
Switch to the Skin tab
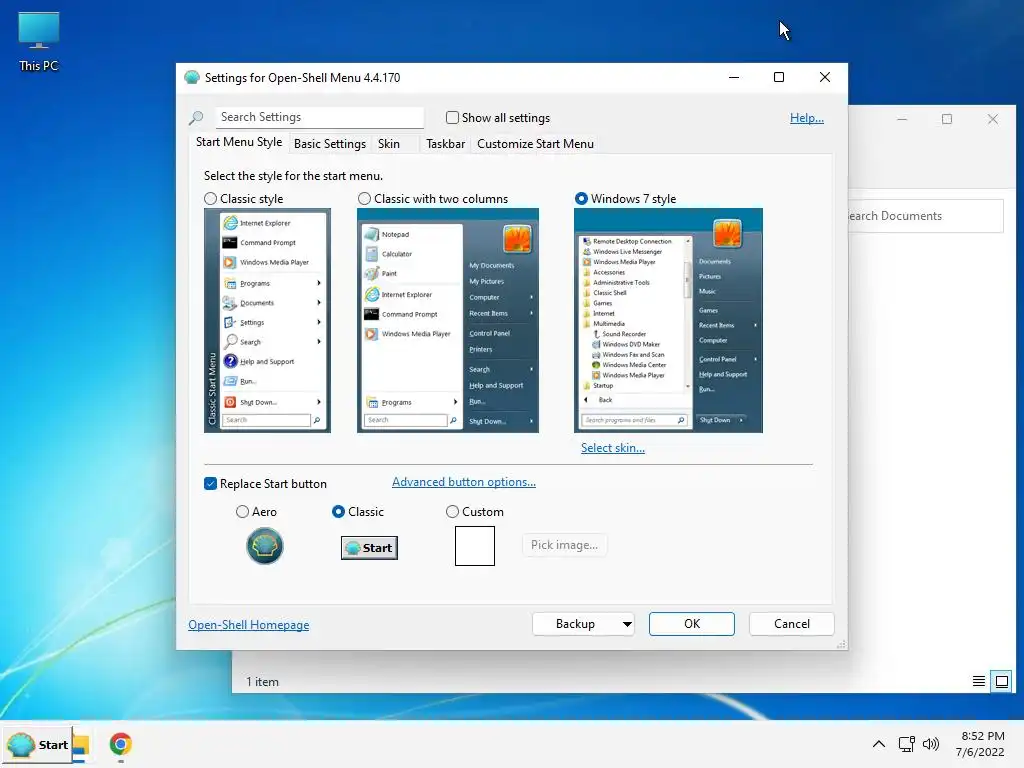point(389,144)
